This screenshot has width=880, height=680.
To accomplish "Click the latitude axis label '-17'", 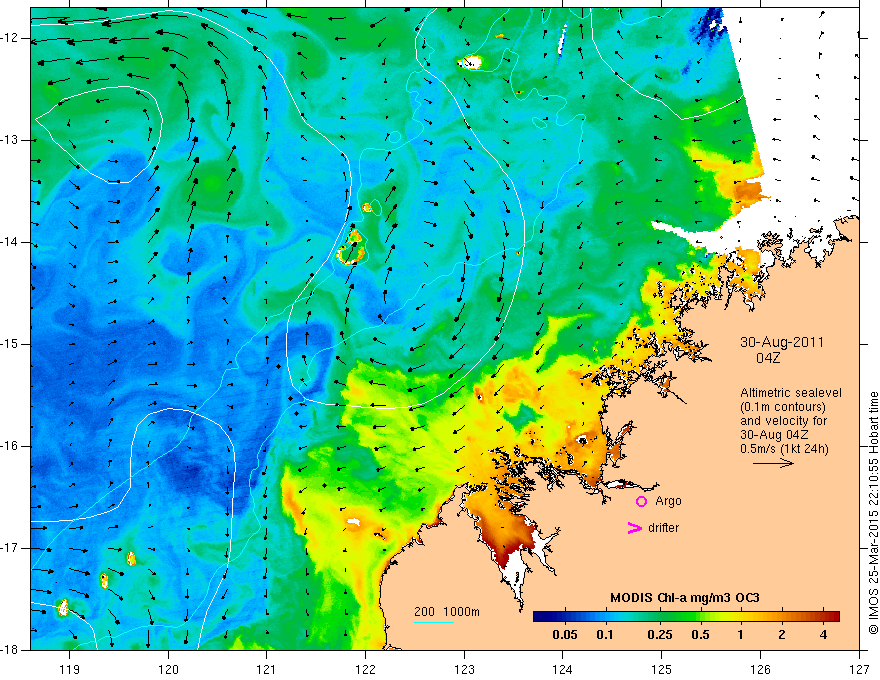I will tap(11, 548).
